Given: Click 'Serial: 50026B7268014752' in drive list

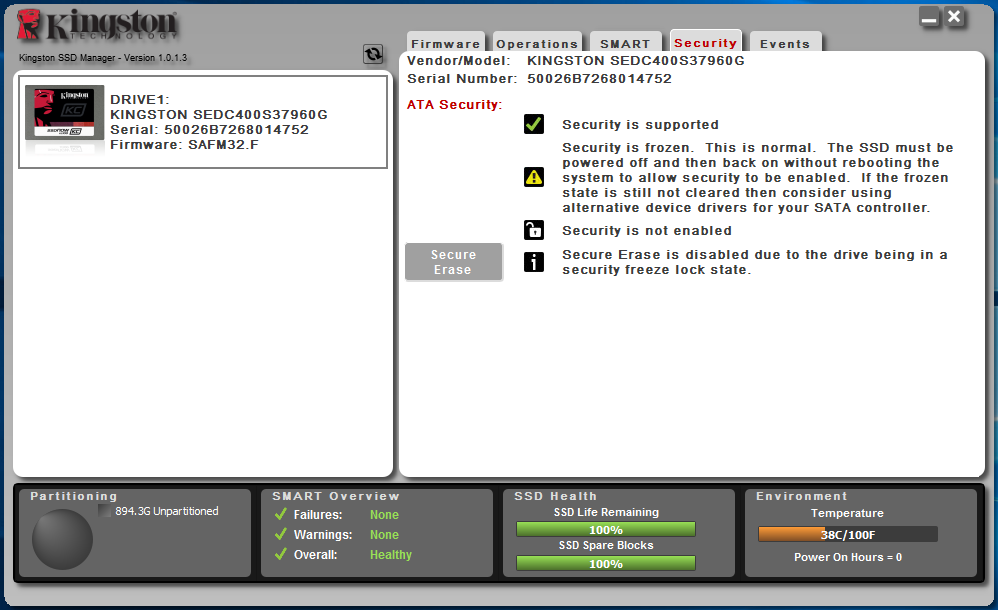Looking at the screenshot, I should pos(209,129).
